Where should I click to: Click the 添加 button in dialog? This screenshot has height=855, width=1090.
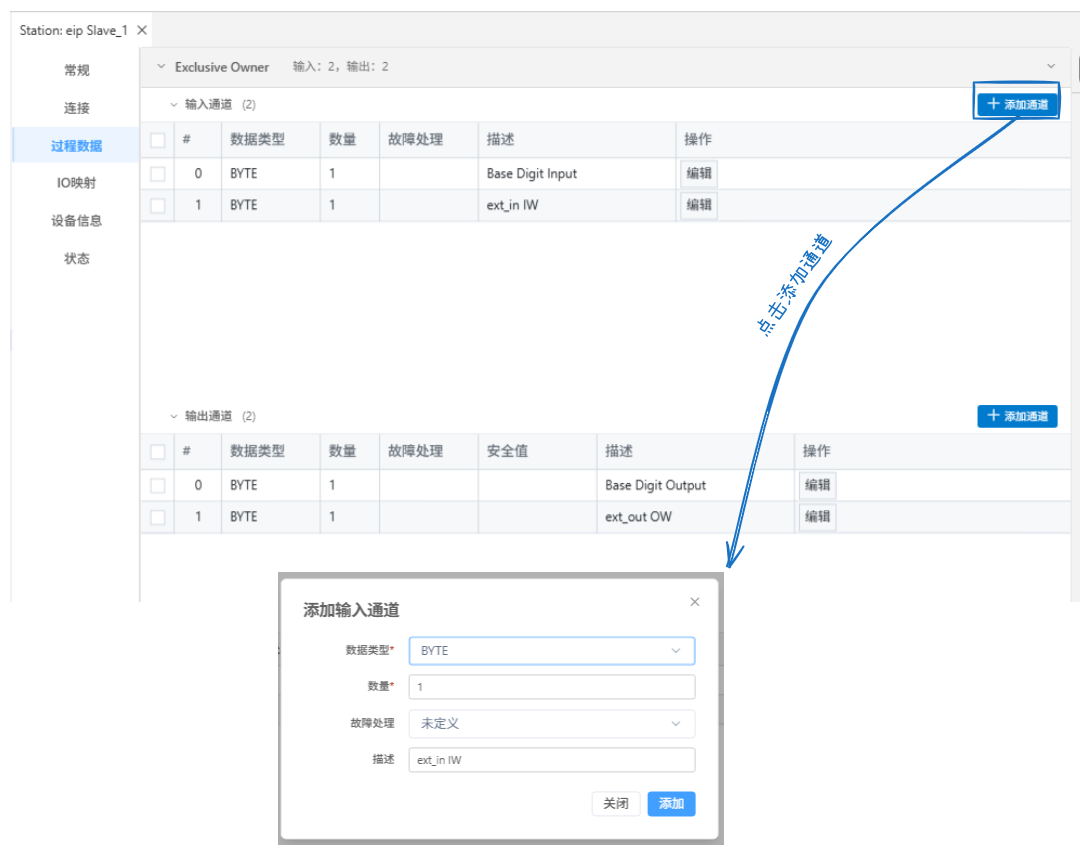click(x=671, y=804)
